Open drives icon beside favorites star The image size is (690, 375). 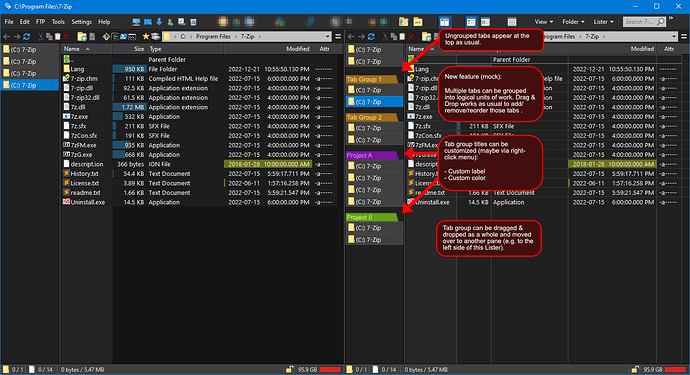pyautogui.click(x=155, y=37)
